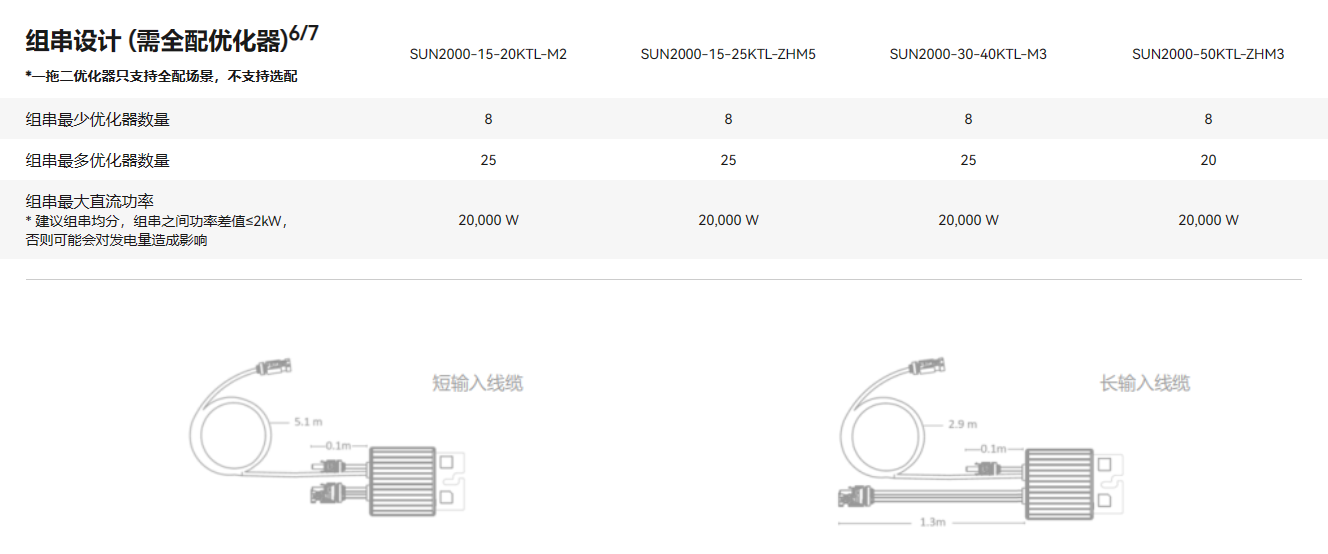Click the optimizer unit in long cable diagram

(1059, 482)
